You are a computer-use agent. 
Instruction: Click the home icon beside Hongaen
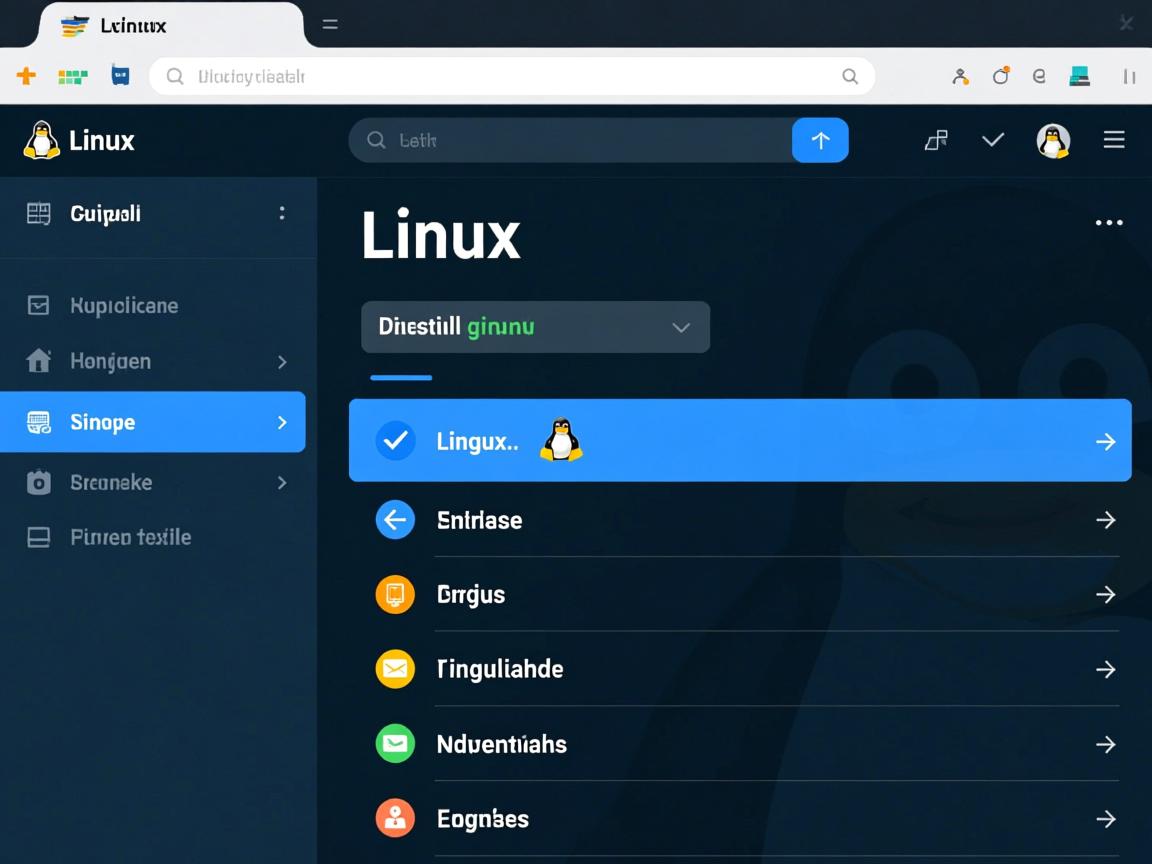pyautogui.click(x=38, y=361)
